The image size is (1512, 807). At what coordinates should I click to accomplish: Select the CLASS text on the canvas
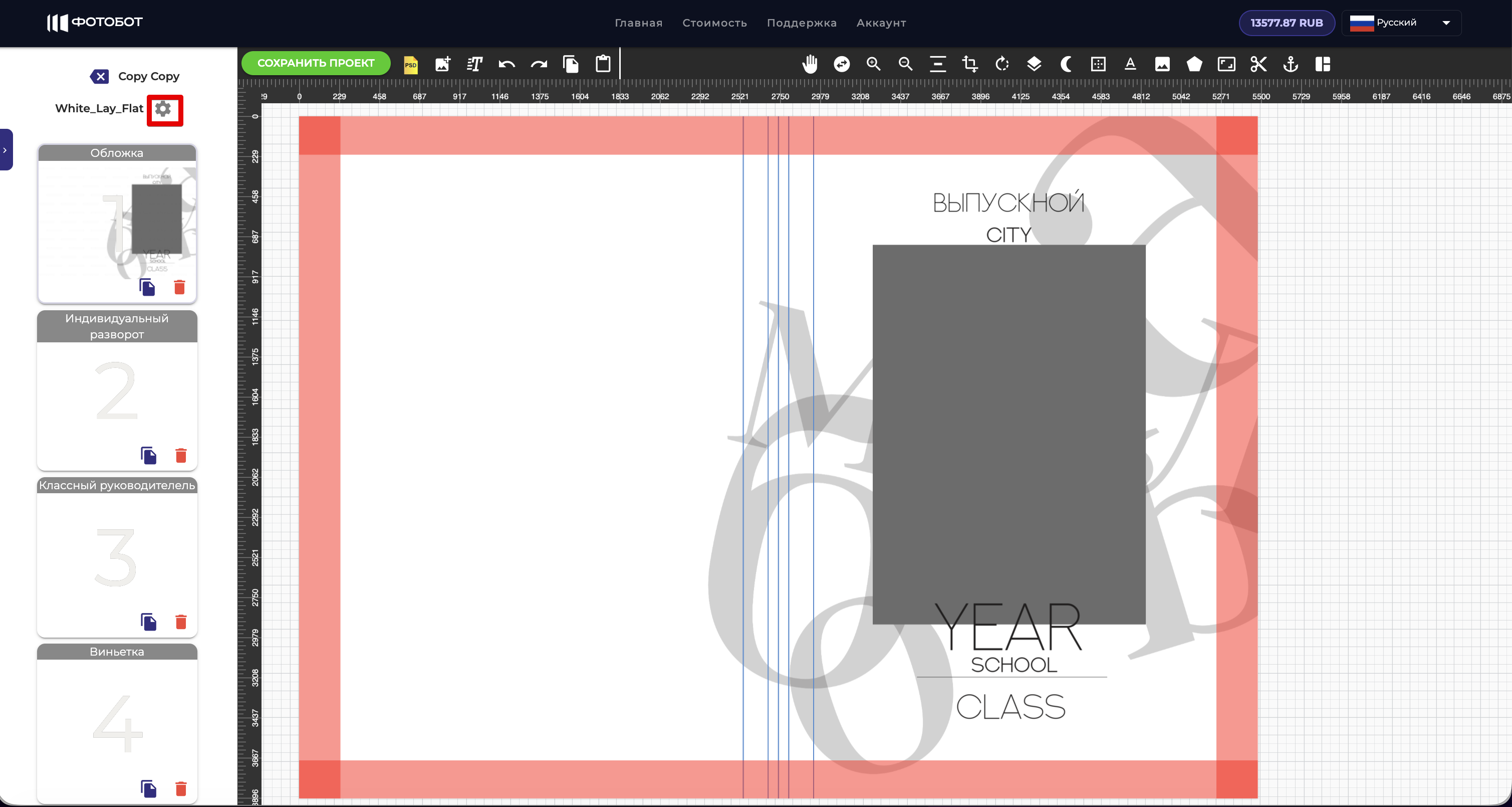pyautogui.click(x=1011, y=707)
